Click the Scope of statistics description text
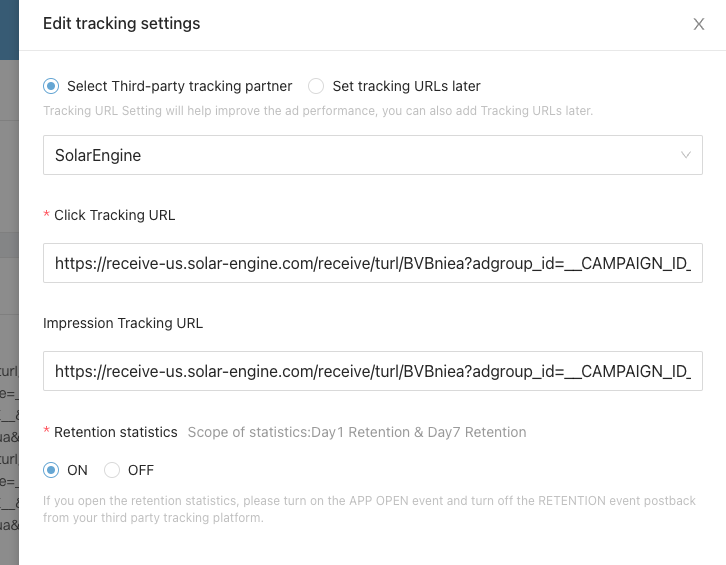 tap(357, 432)
